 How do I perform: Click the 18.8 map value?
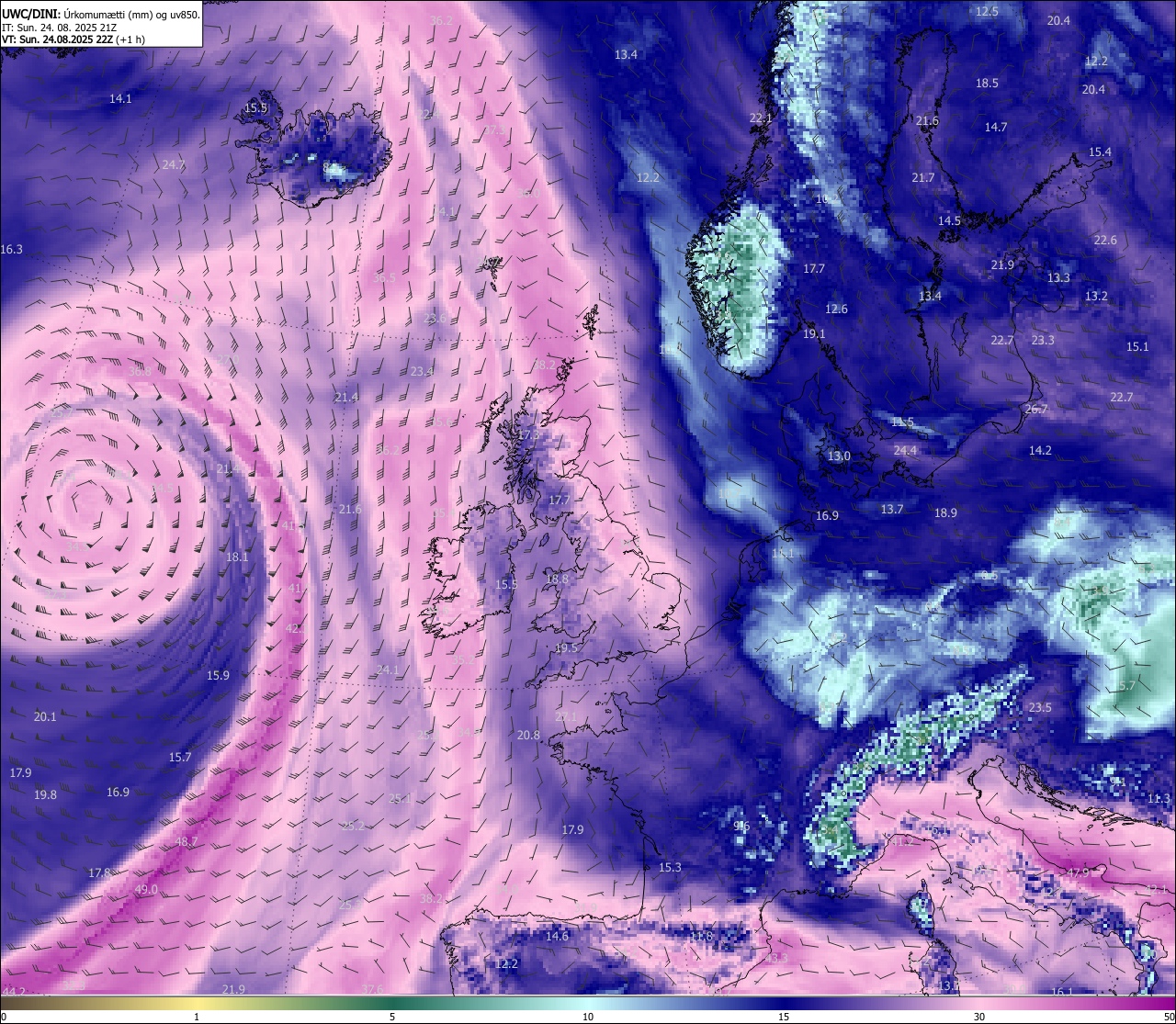pos(557,579)
